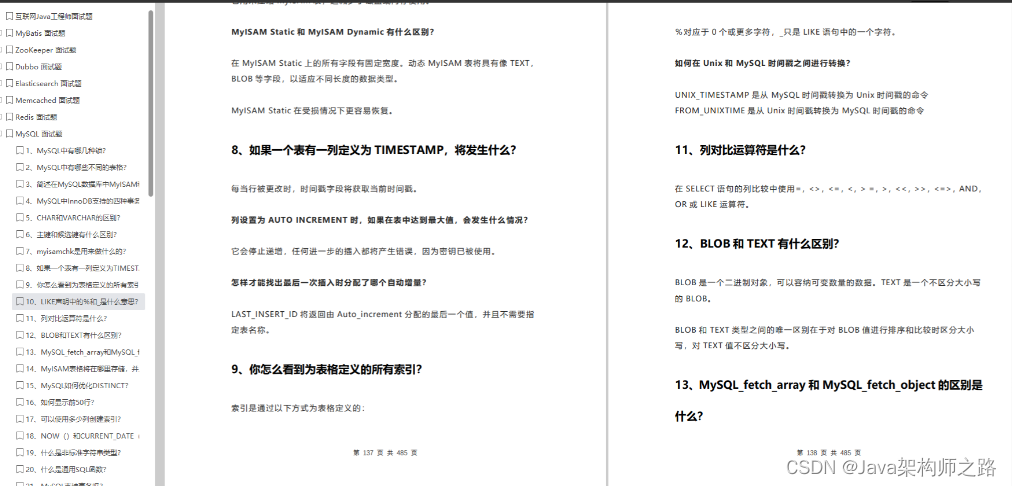Click bookmark icon for 11、列对比运算符是什么?

19,318
